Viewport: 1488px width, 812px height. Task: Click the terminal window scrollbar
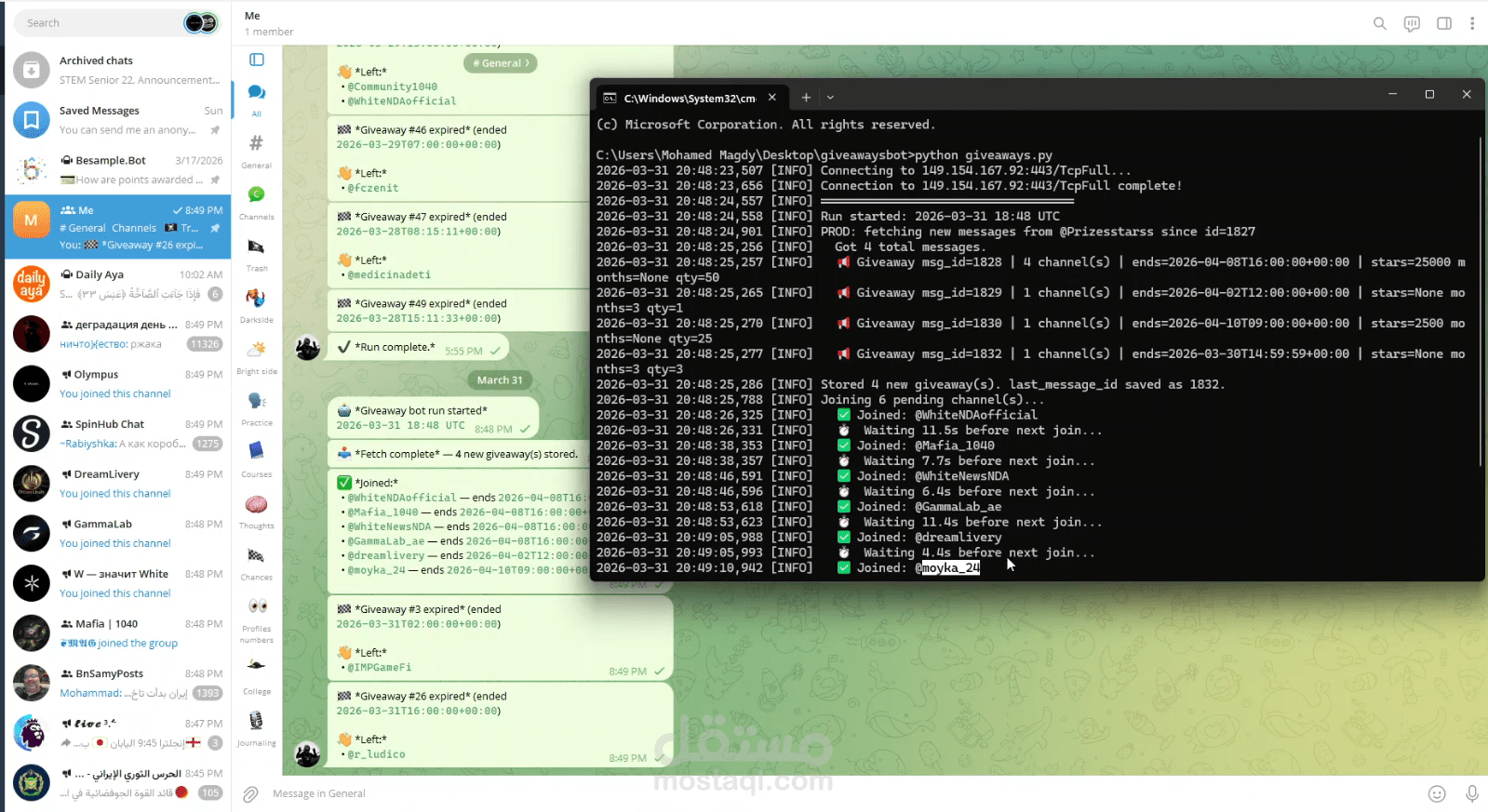[x=1479, y=302]
